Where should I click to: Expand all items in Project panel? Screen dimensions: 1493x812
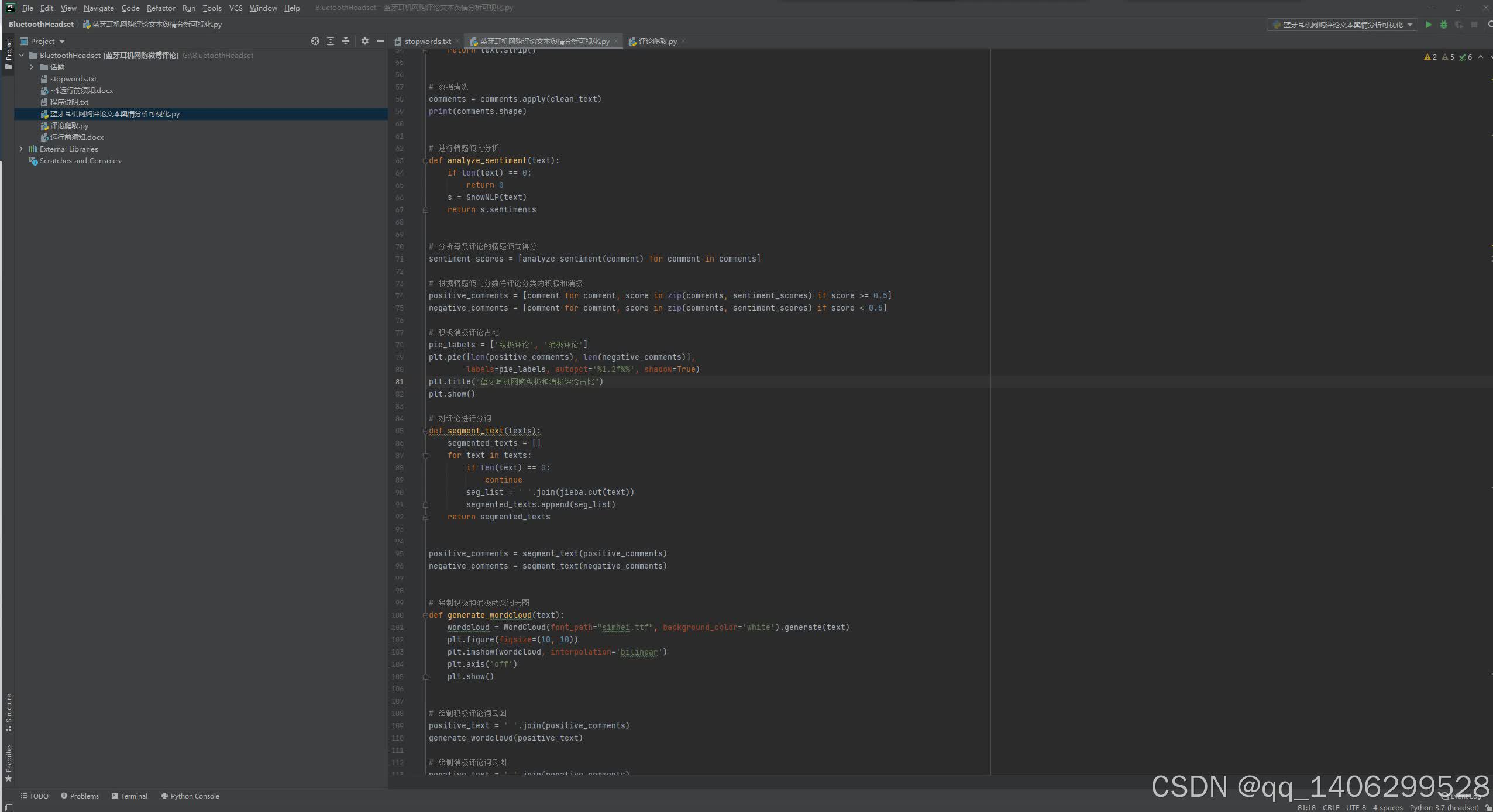tap(331, 41)
